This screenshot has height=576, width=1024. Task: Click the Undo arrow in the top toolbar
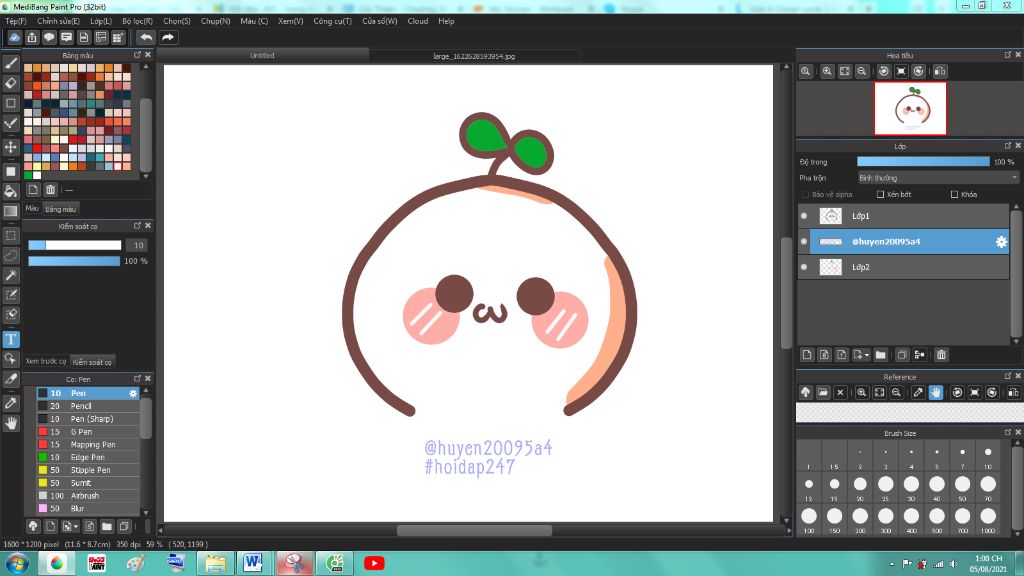(x=146, y=37)
